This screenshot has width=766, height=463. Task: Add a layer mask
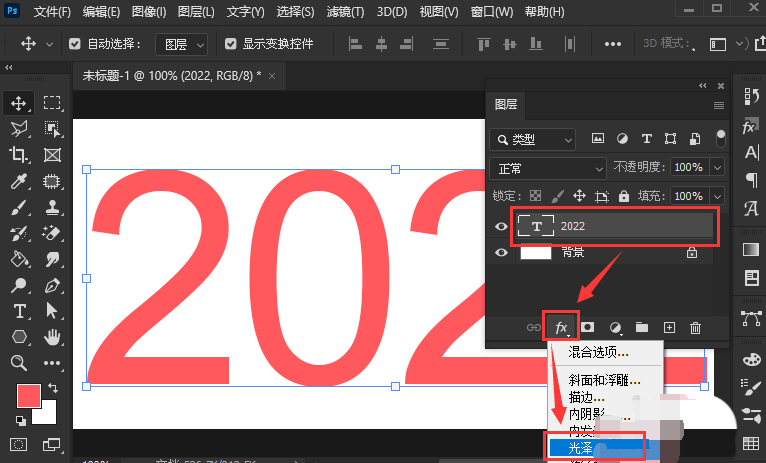pos(588,327)
